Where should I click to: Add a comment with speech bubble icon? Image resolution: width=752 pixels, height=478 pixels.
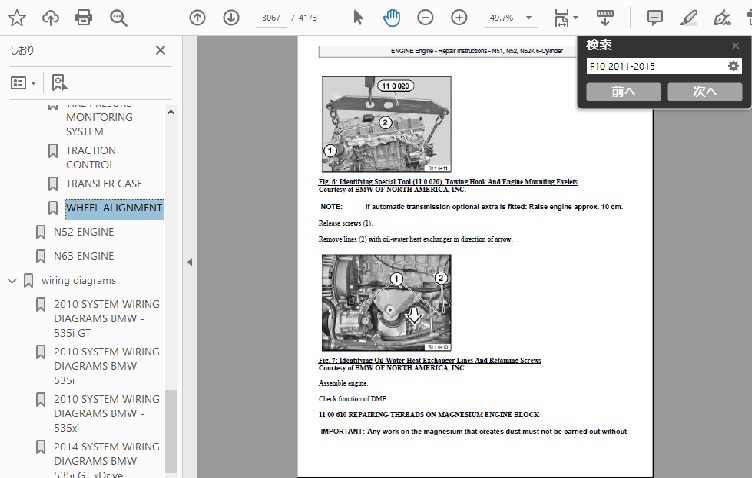click(654, 17)
